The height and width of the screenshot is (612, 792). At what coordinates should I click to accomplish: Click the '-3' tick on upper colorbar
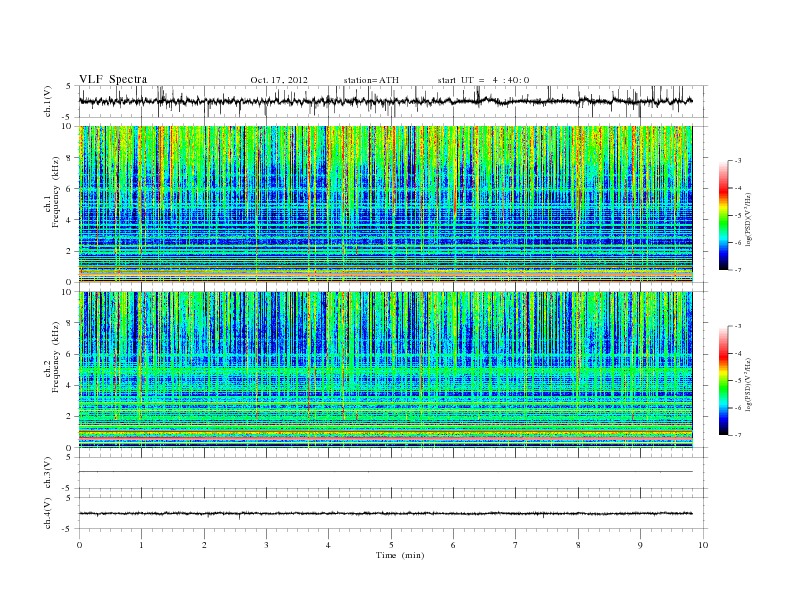point(738,161)
